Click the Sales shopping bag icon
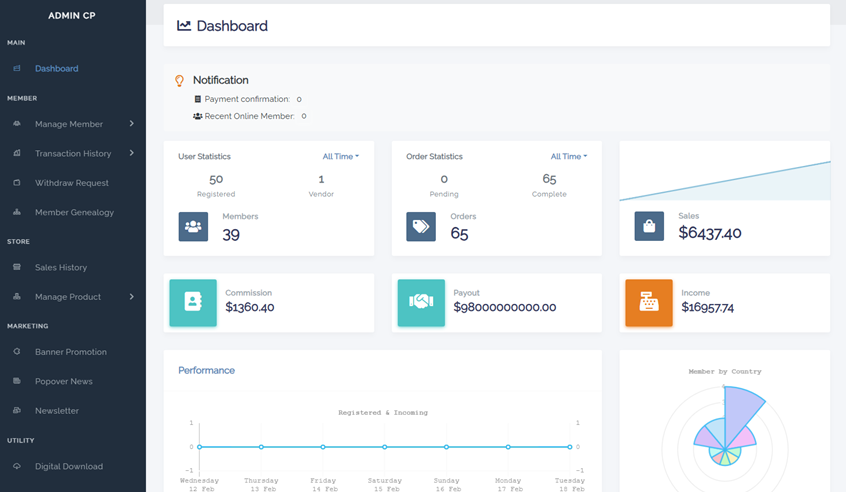Image resolution: width=846 pixels, height=492 pixels. click(x=649, y=226)
